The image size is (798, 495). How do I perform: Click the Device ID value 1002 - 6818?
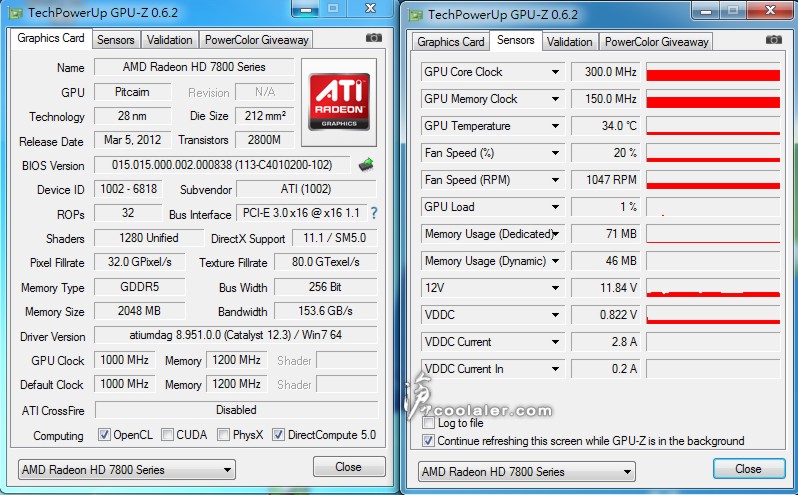click(128, 189)
